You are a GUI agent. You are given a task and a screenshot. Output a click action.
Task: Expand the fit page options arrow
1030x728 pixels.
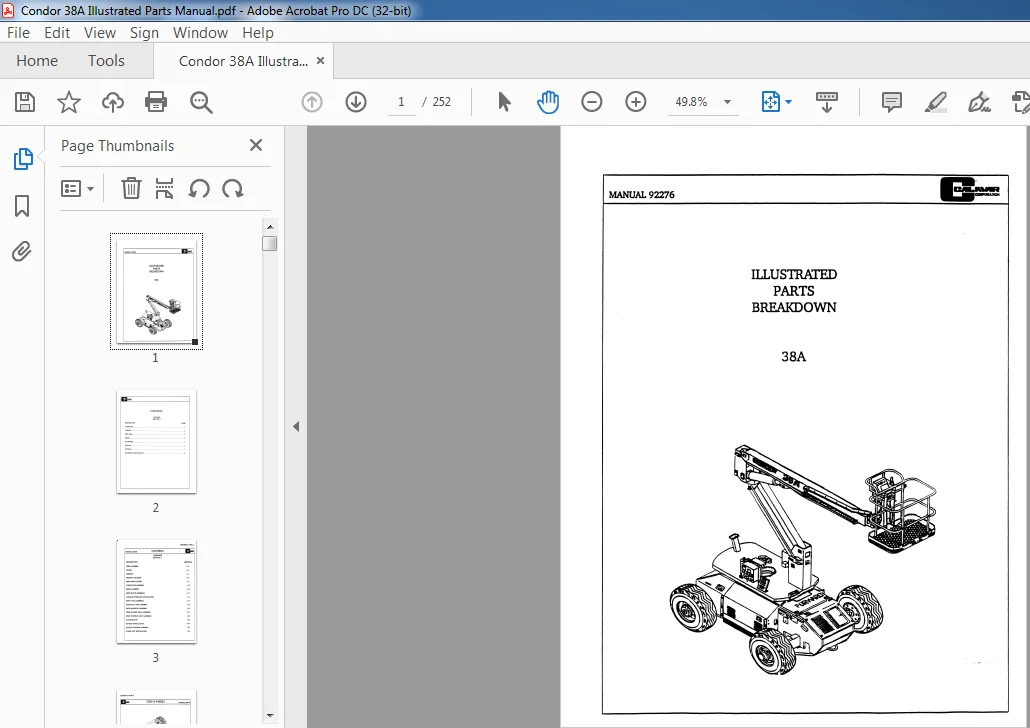pyautogui.click(x=788, y=102)
